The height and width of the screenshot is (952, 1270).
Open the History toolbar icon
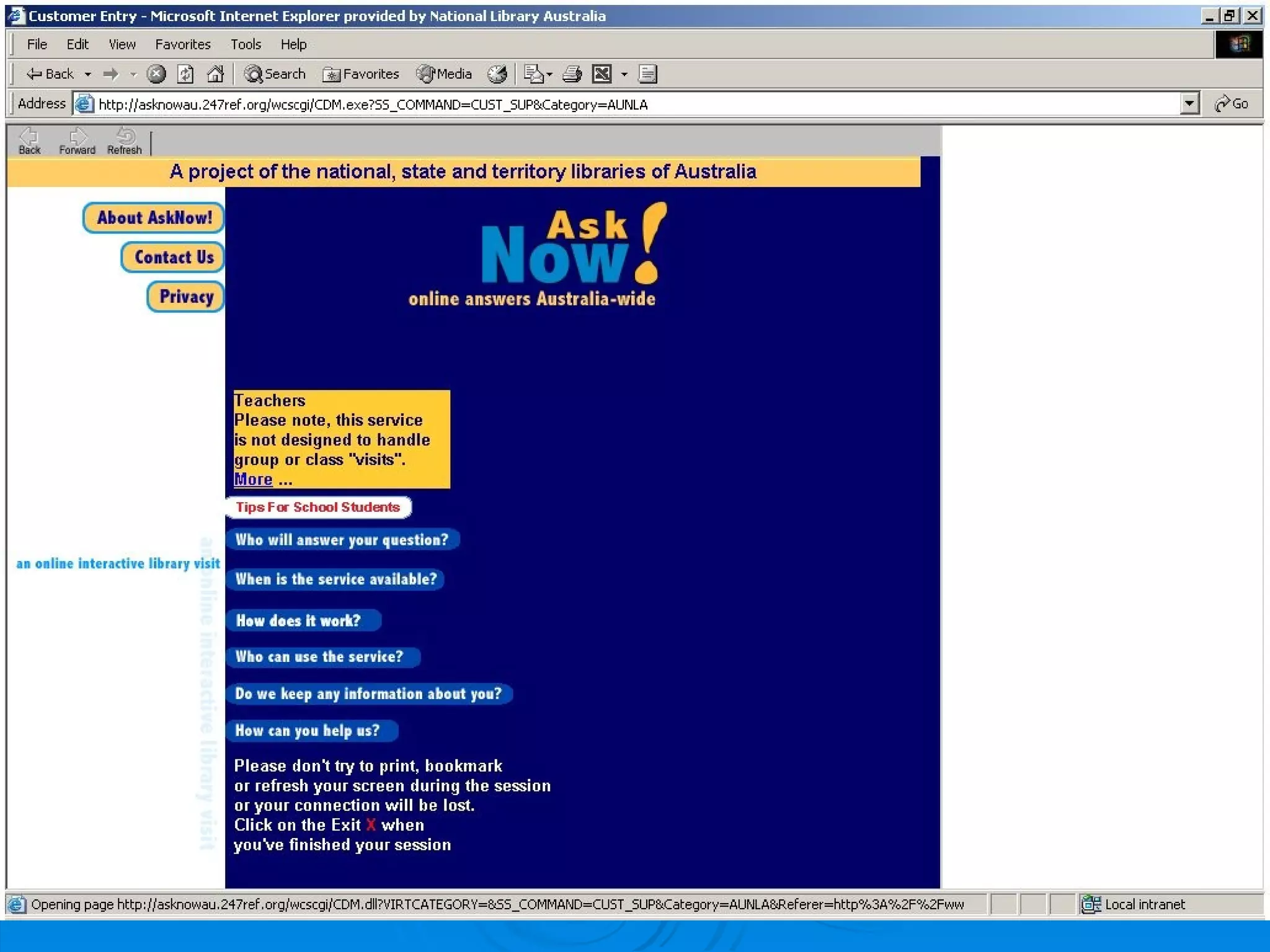[x=497, y=74]
